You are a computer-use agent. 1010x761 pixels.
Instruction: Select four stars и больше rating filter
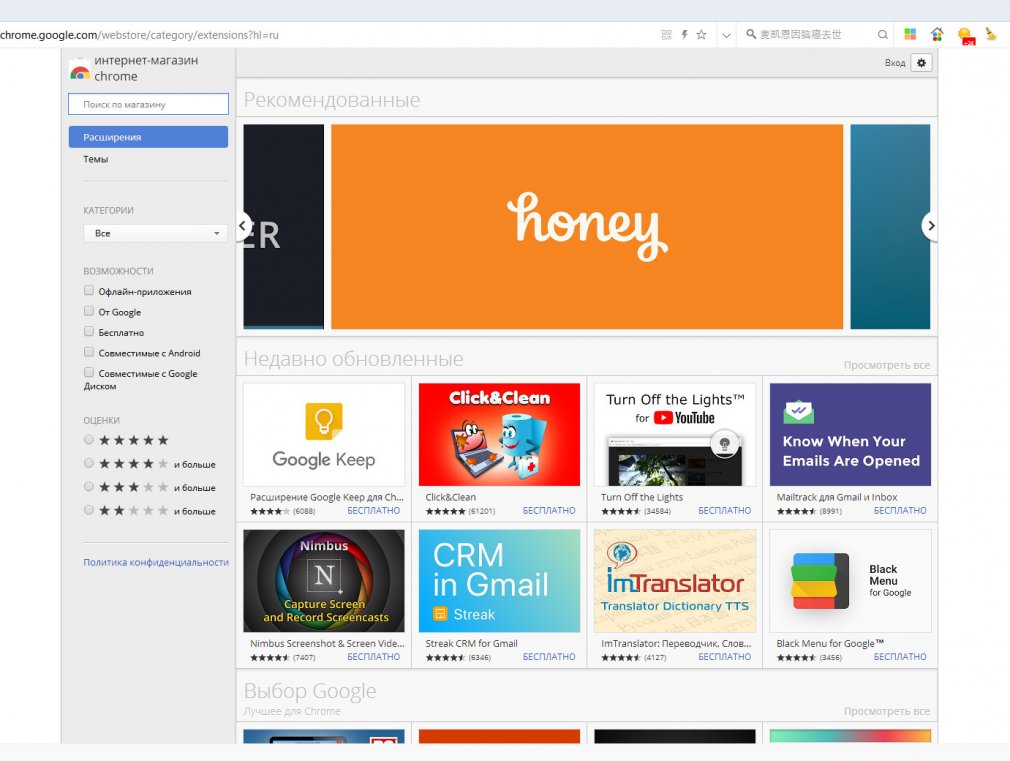[89, 463]
